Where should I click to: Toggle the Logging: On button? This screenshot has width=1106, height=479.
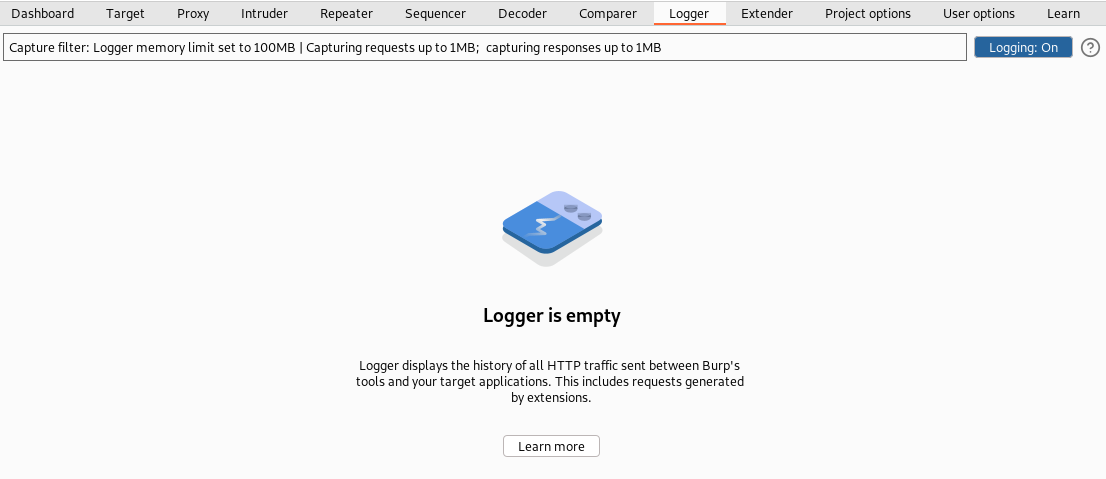point(1023,47)
